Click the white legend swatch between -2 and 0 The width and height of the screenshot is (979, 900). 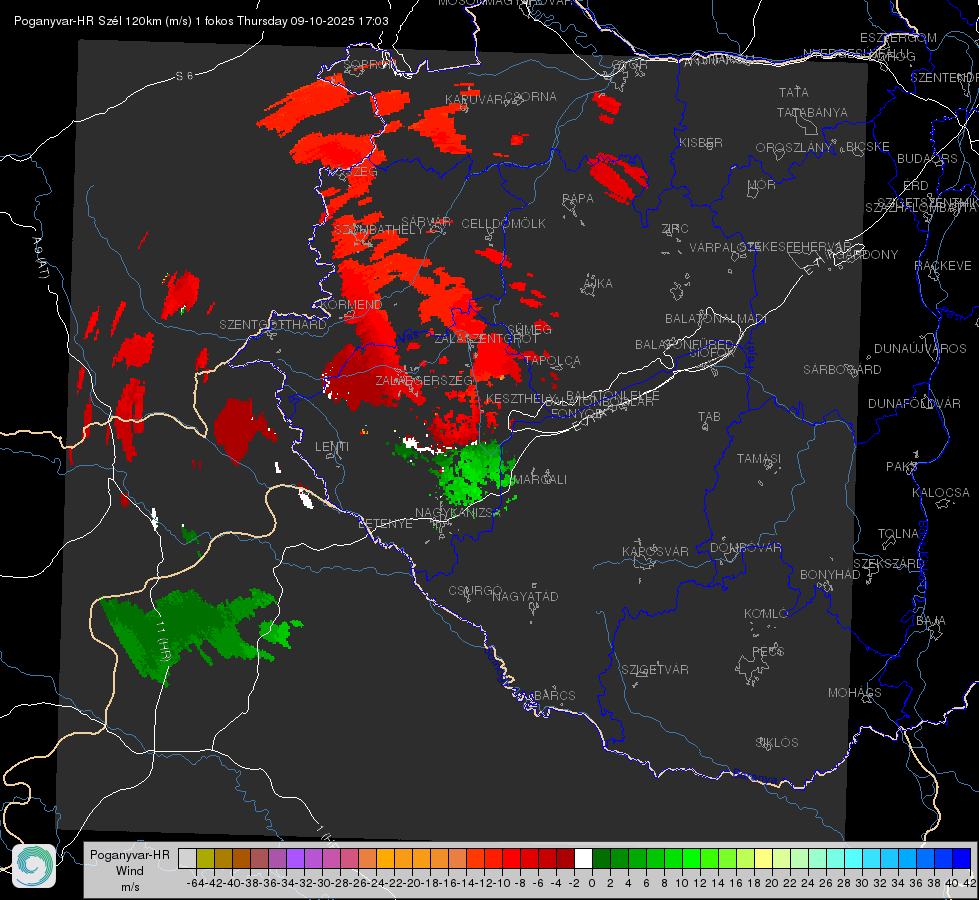point(583,858)
